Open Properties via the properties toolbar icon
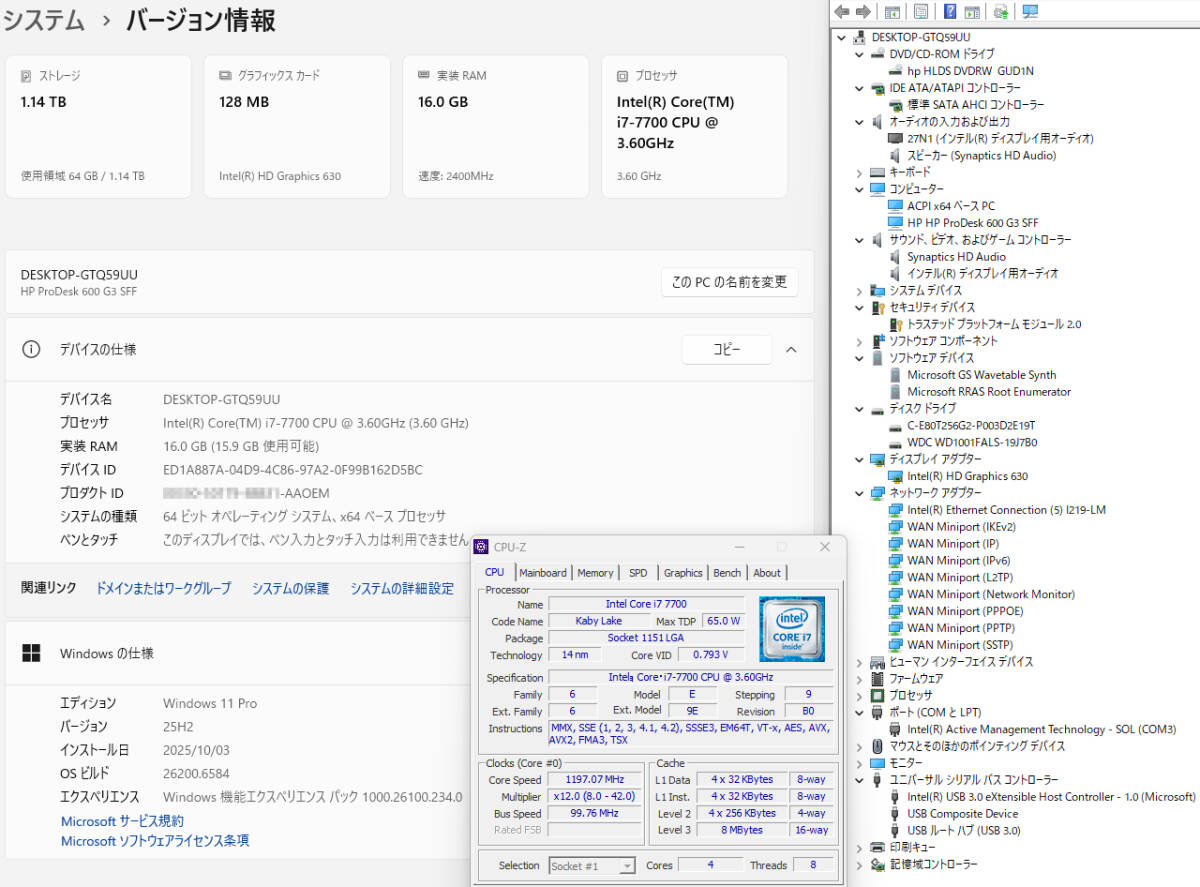1200x887 pixels. tap(920, 11)
